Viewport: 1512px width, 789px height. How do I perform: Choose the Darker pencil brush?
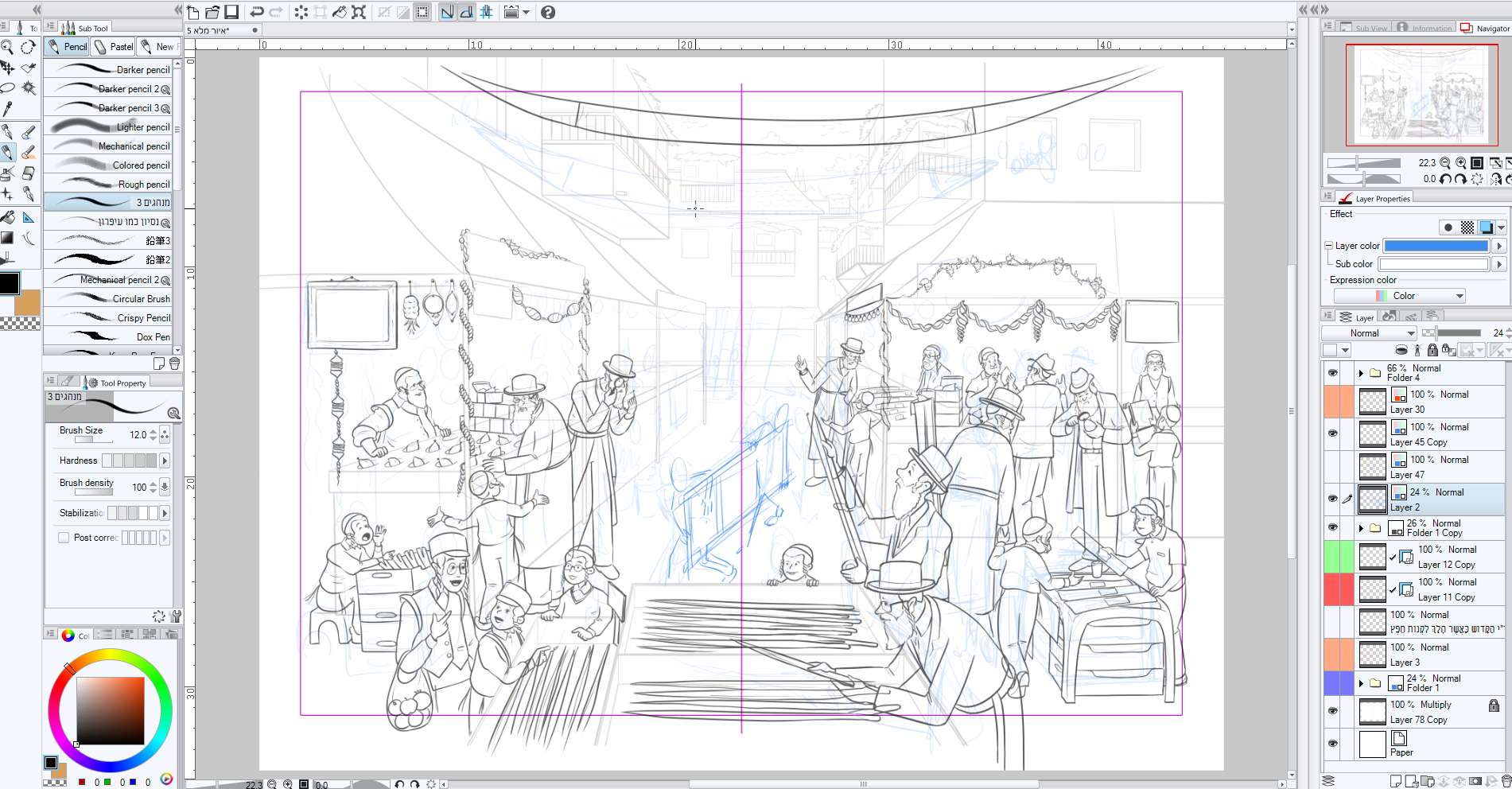click(x=109, y=70)
